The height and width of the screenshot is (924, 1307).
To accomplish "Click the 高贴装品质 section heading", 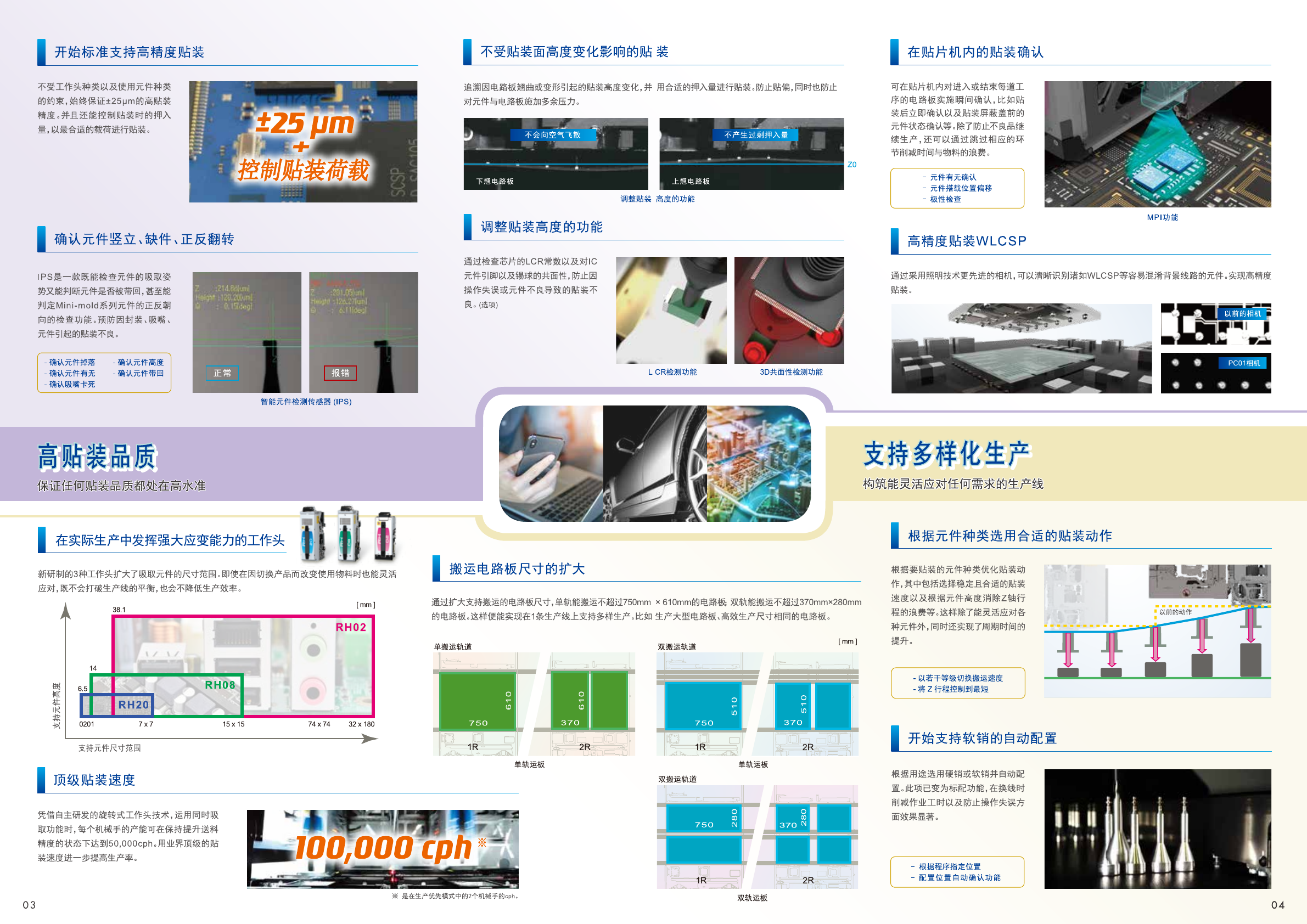I will click(x=97, y=457).
